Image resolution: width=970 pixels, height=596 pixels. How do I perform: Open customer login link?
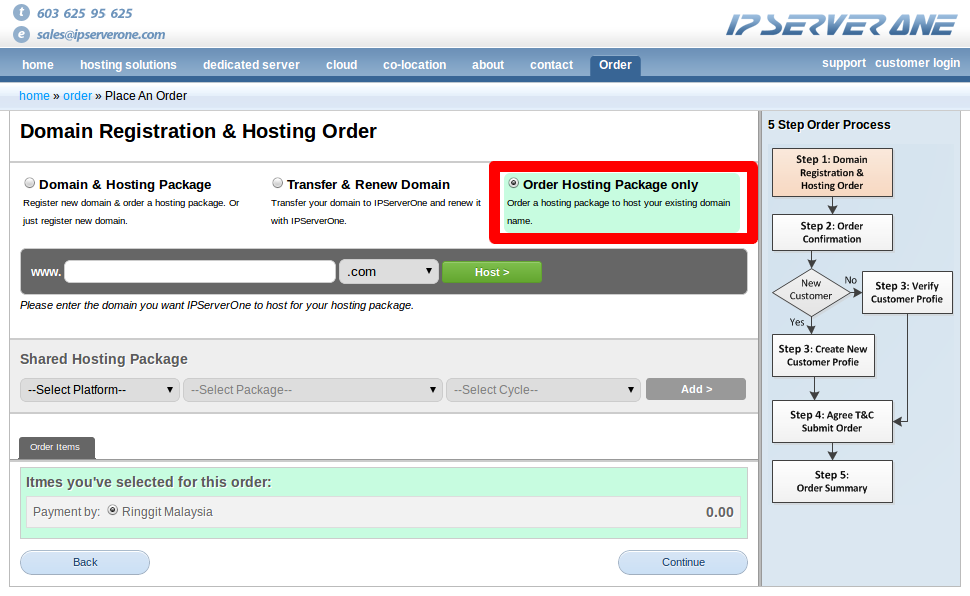point(917,63)
